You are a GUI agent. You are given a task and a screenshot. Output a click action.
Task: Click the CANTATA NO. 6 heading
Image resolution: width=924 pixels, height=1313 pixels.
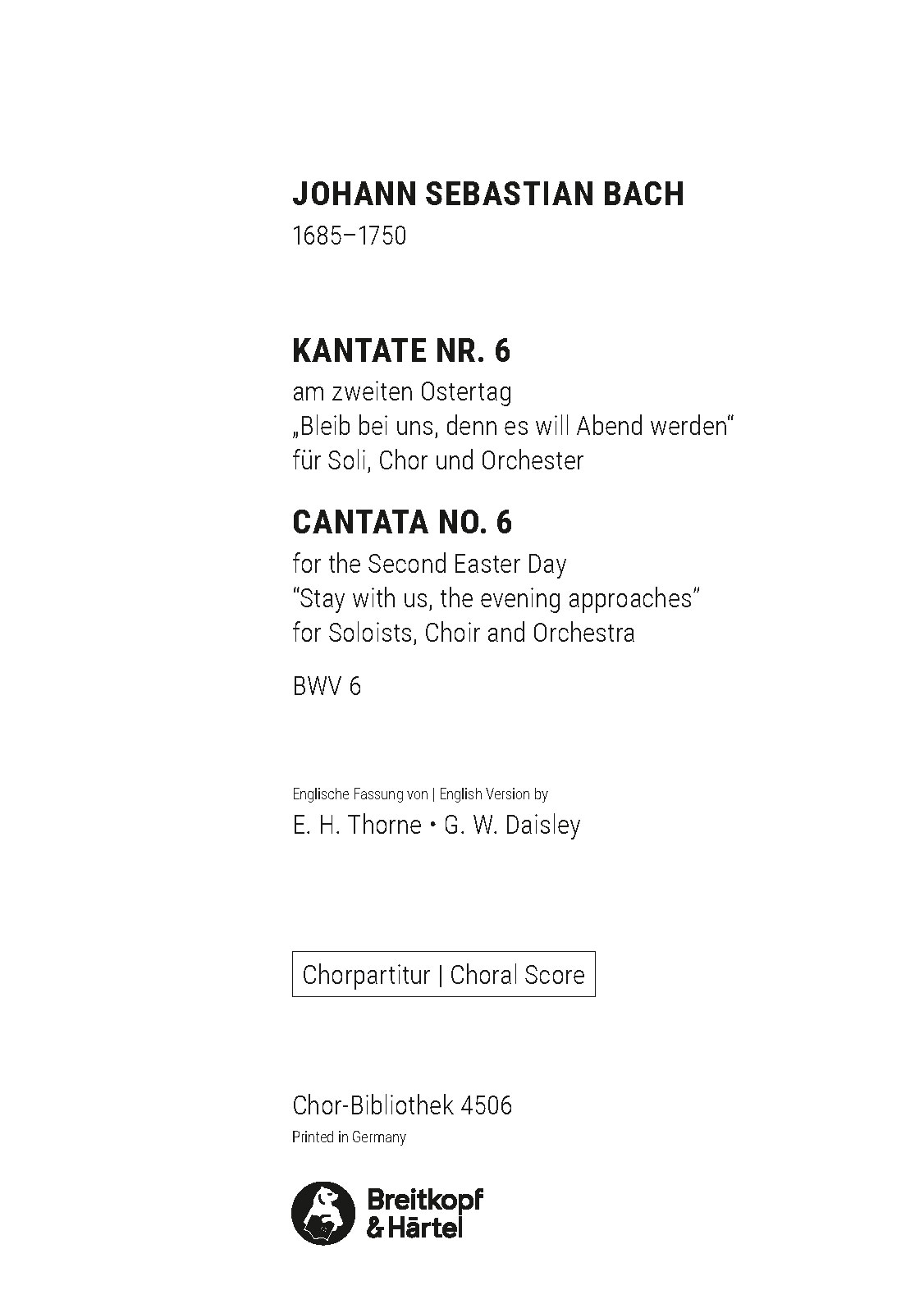point(402,522)
